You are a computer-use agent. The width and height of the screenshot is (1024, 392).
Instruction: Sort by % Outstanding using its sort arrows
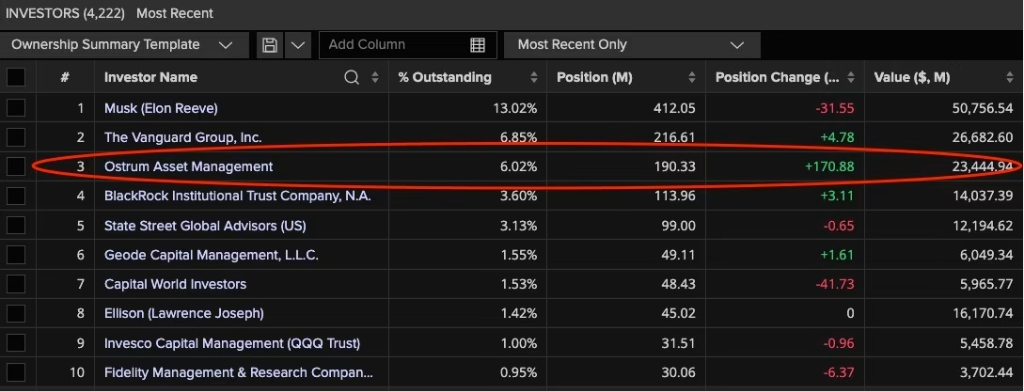(534, 78)
